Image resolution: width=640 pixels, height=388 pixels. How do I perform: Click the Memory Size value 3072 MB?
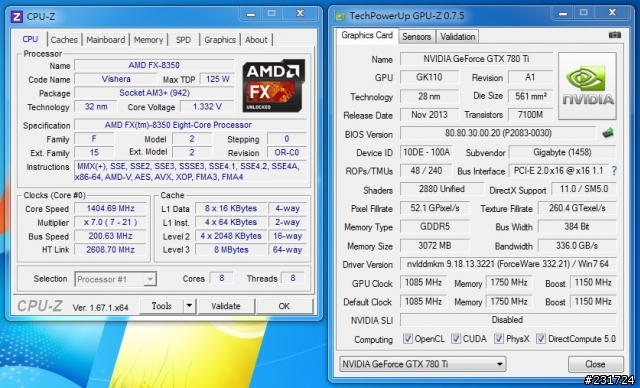point(435,246)
